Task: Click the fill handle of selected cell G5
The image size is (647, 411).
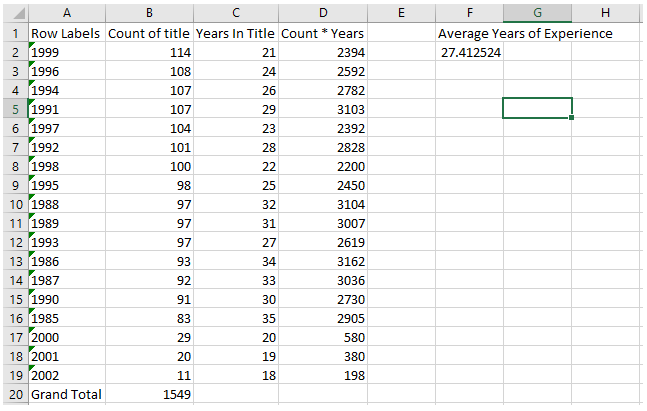Action: pos(571,118)
